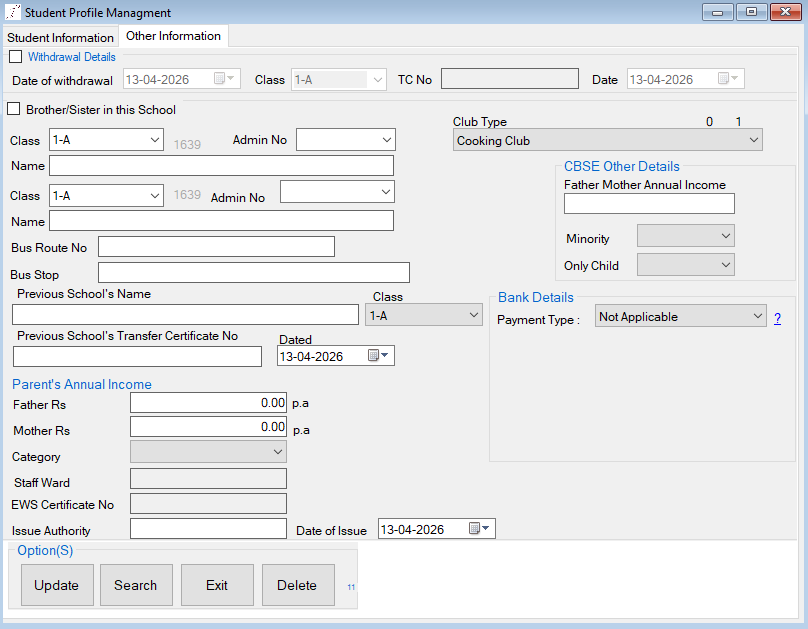Screen dimensions: 808x629
Task: Enable the Withdrawal Details checkbox
Action: tap(15, 58)
